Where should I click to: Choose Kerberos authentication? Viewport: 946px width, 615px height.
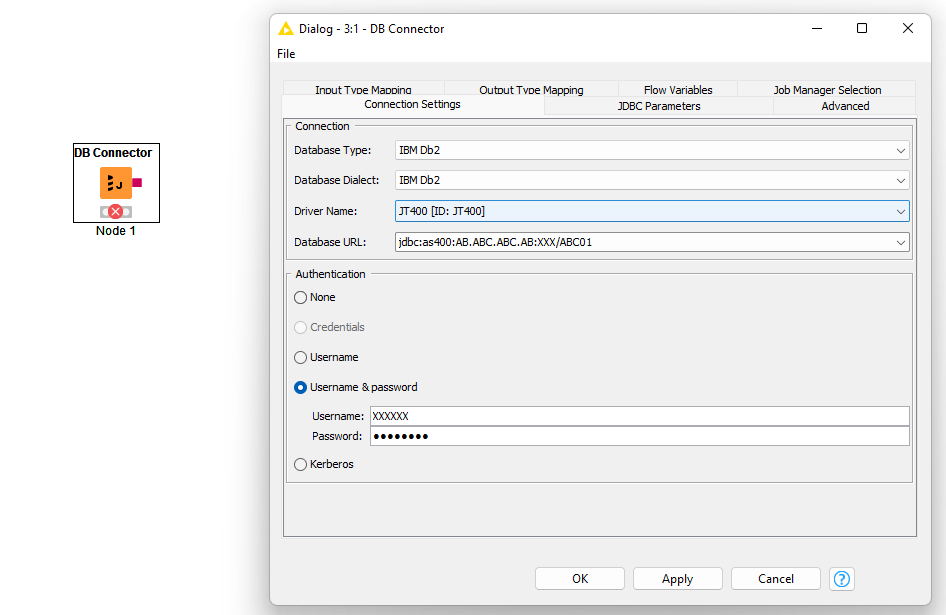[x=301, y=464]
